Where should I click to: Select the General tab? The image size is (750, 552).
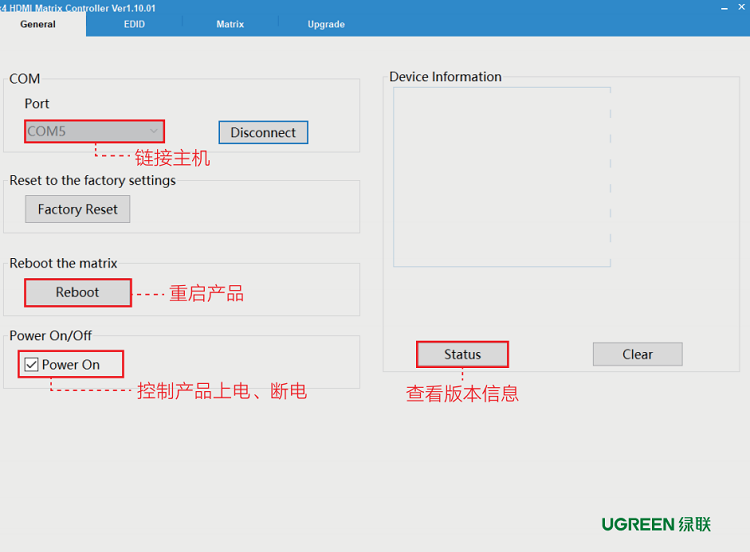click(38, 24)
